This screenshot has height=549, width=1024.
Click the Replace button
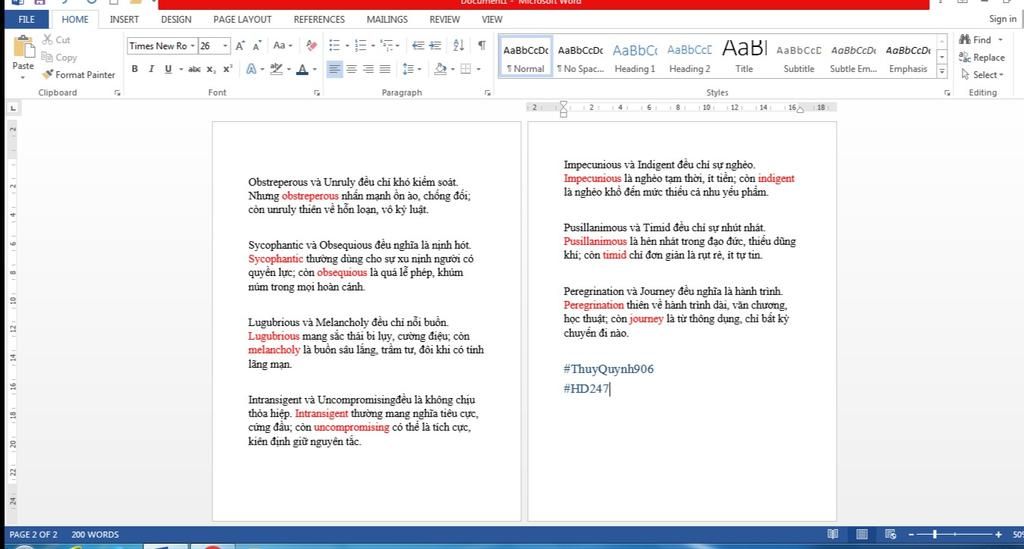click(982, 58)
